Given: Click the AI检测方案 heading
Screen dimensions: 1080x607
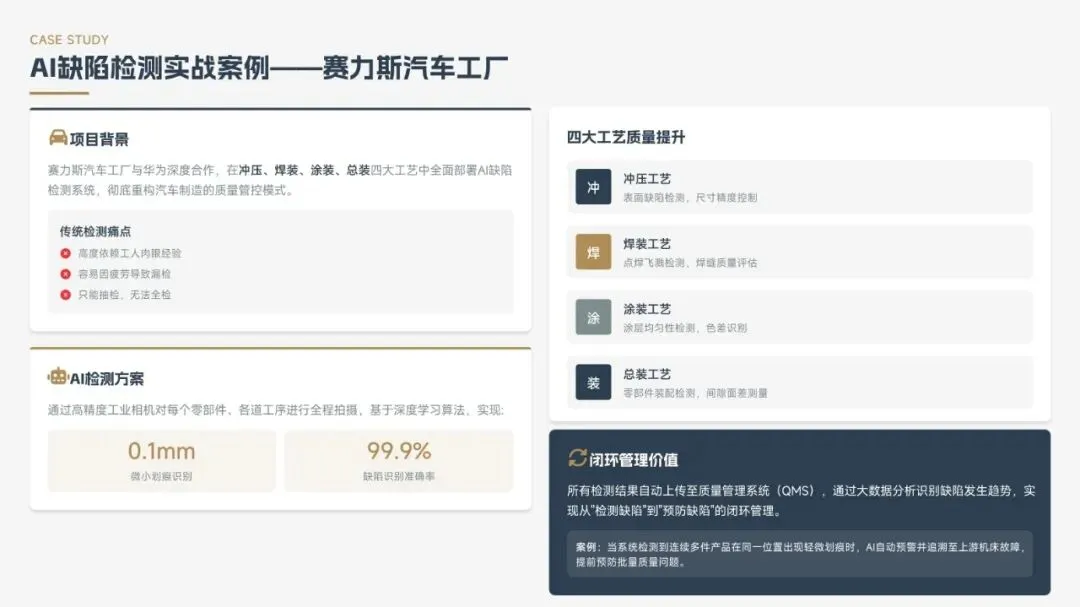Looking at the screenshot, I should pyautogui.click(x=107, y=379).
